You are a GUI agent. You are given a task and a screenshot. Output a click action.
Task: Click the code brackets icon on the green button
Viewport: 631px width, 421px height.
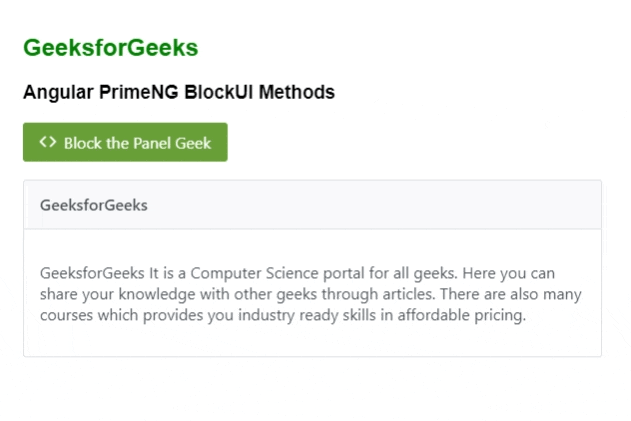48,142
